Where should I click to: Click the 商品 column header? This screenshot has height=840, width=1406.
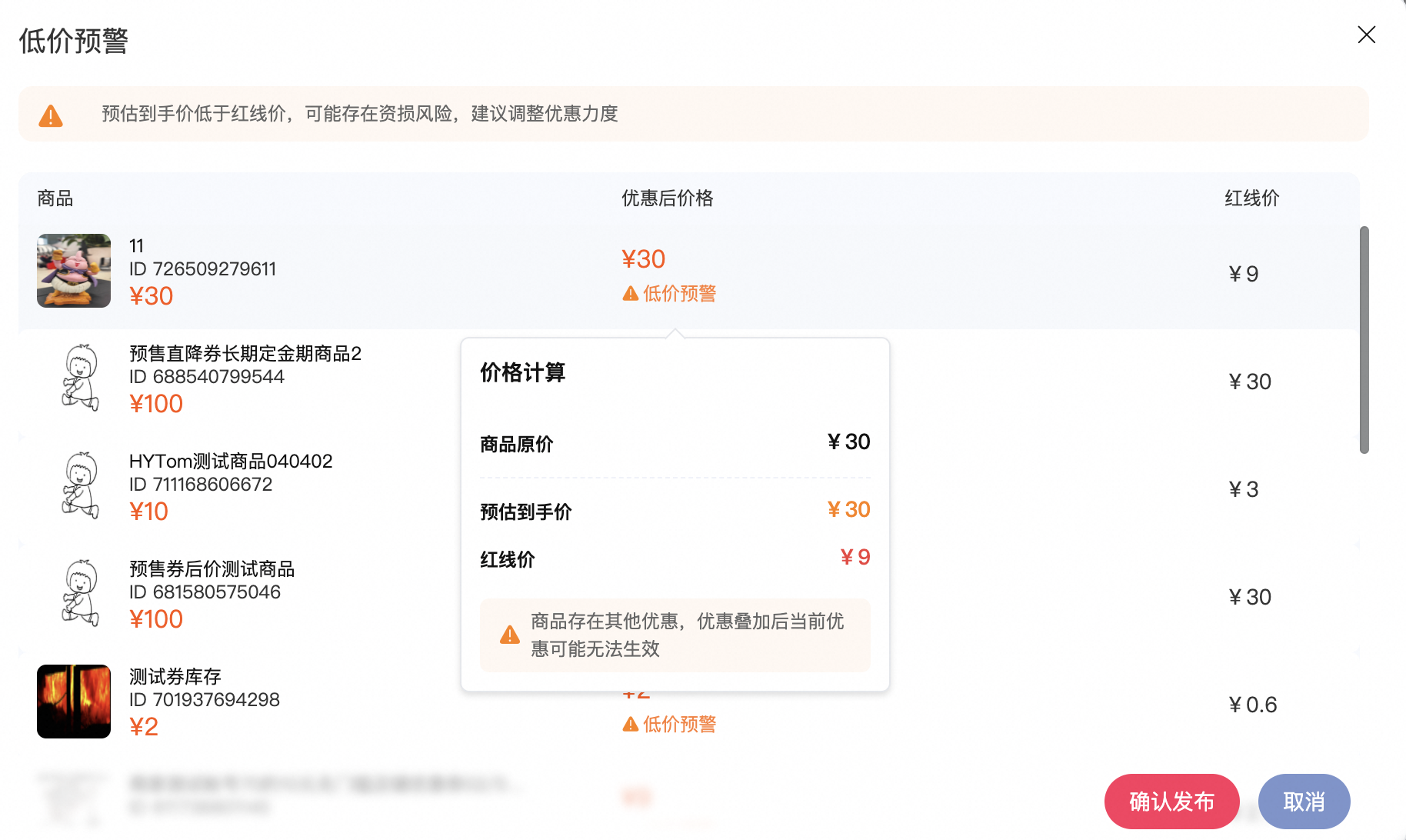[55, 198]
